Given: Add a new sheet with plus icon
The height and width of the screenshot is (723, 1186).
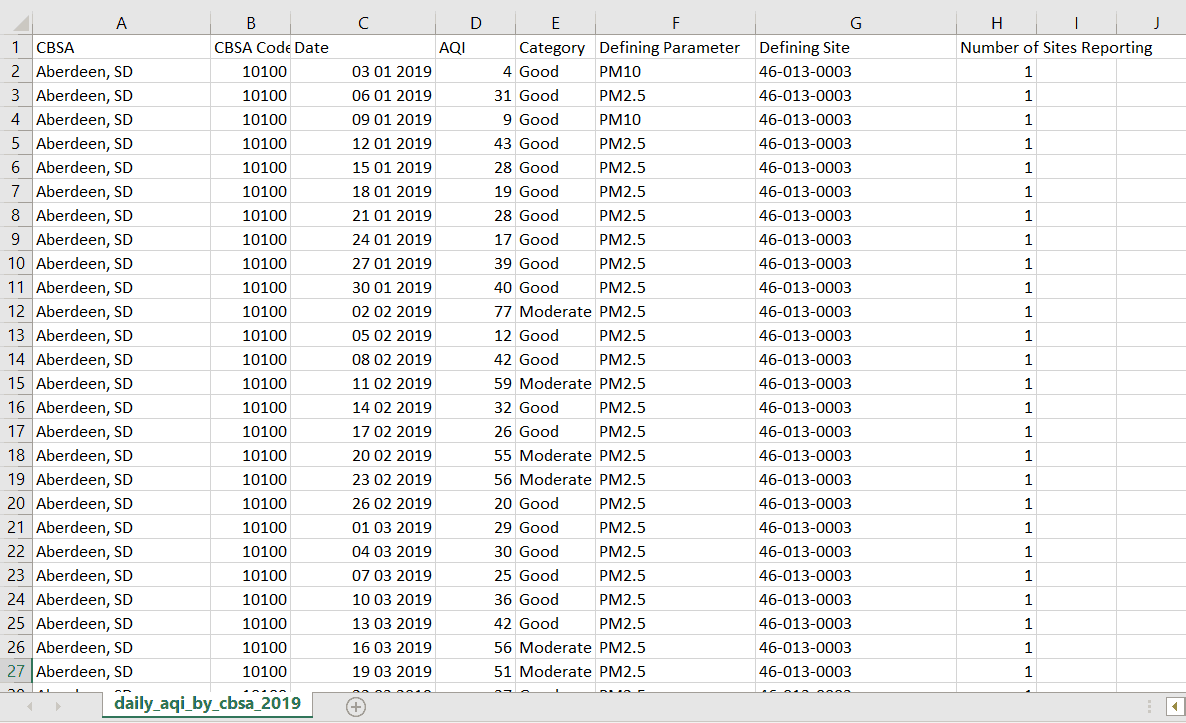Looking at the screenshot, I should (x=355, y=706).
